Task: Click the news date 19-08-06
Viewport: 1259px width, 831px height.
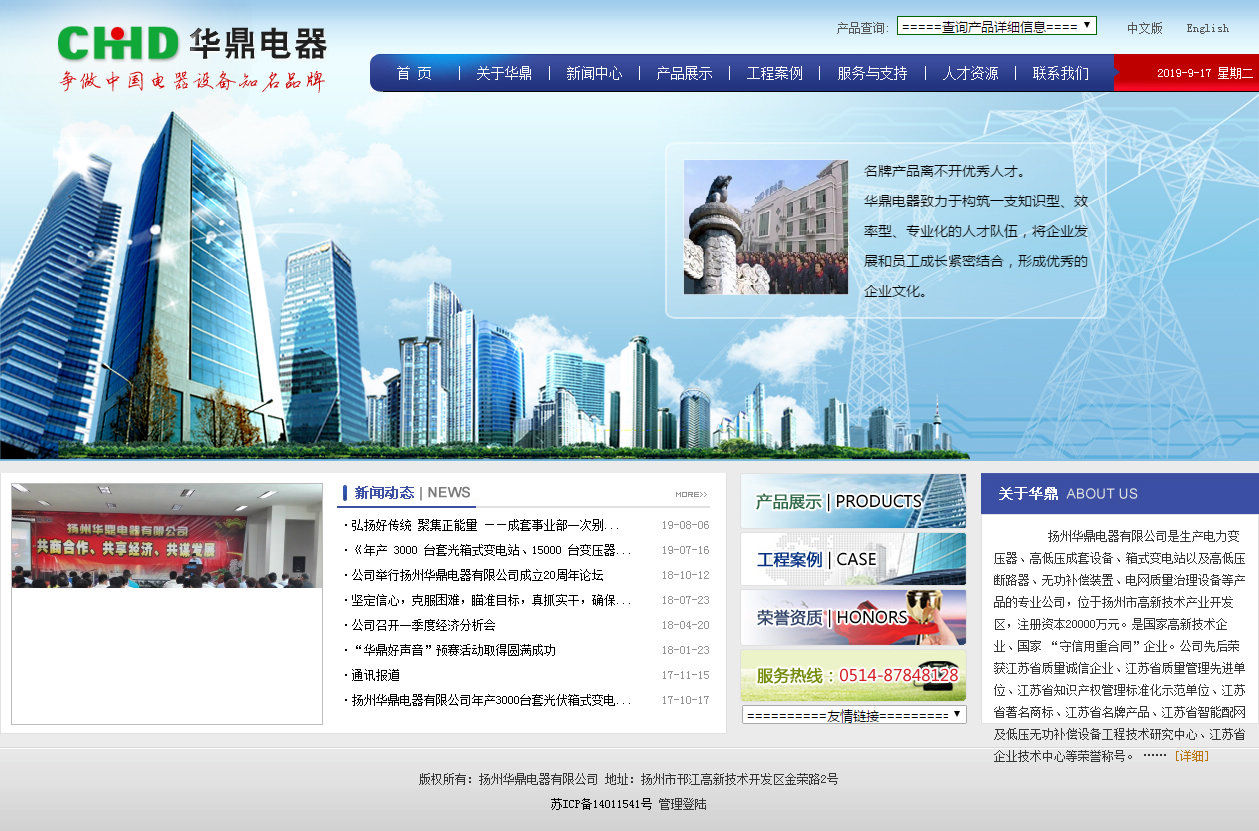Action: coord(685,525)
